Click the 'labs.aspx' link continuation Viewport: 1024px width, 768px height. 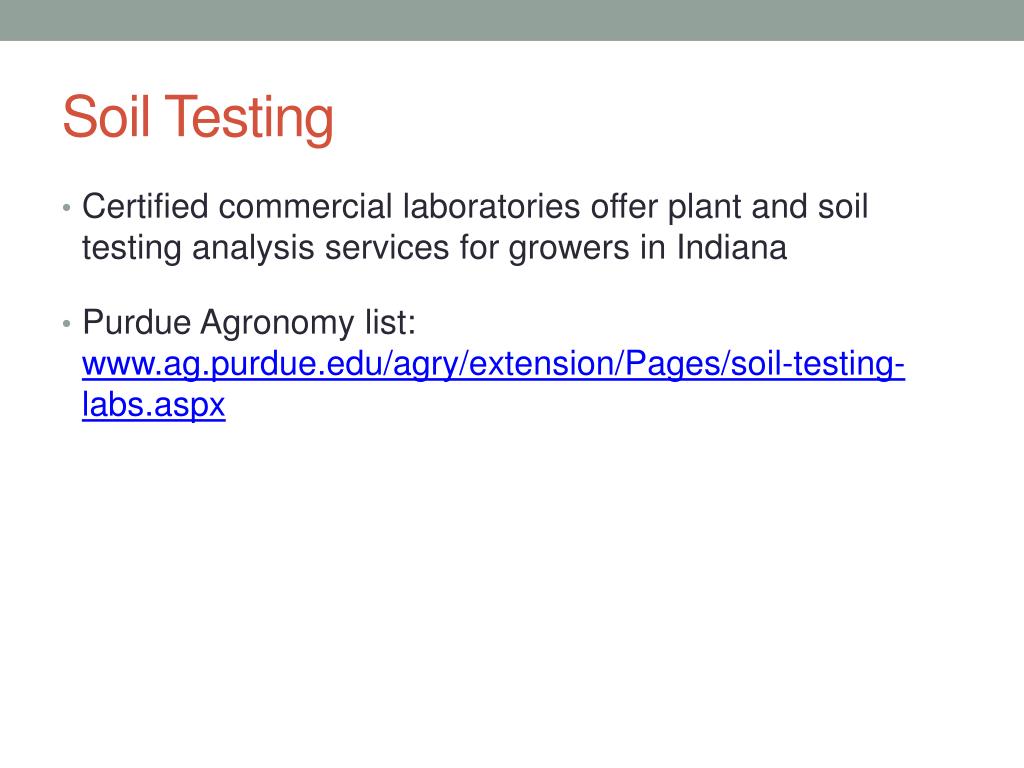[153, 405]
